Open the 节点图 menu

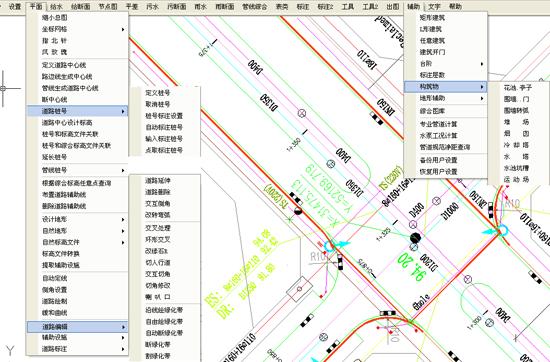click(x=108, y=6)
